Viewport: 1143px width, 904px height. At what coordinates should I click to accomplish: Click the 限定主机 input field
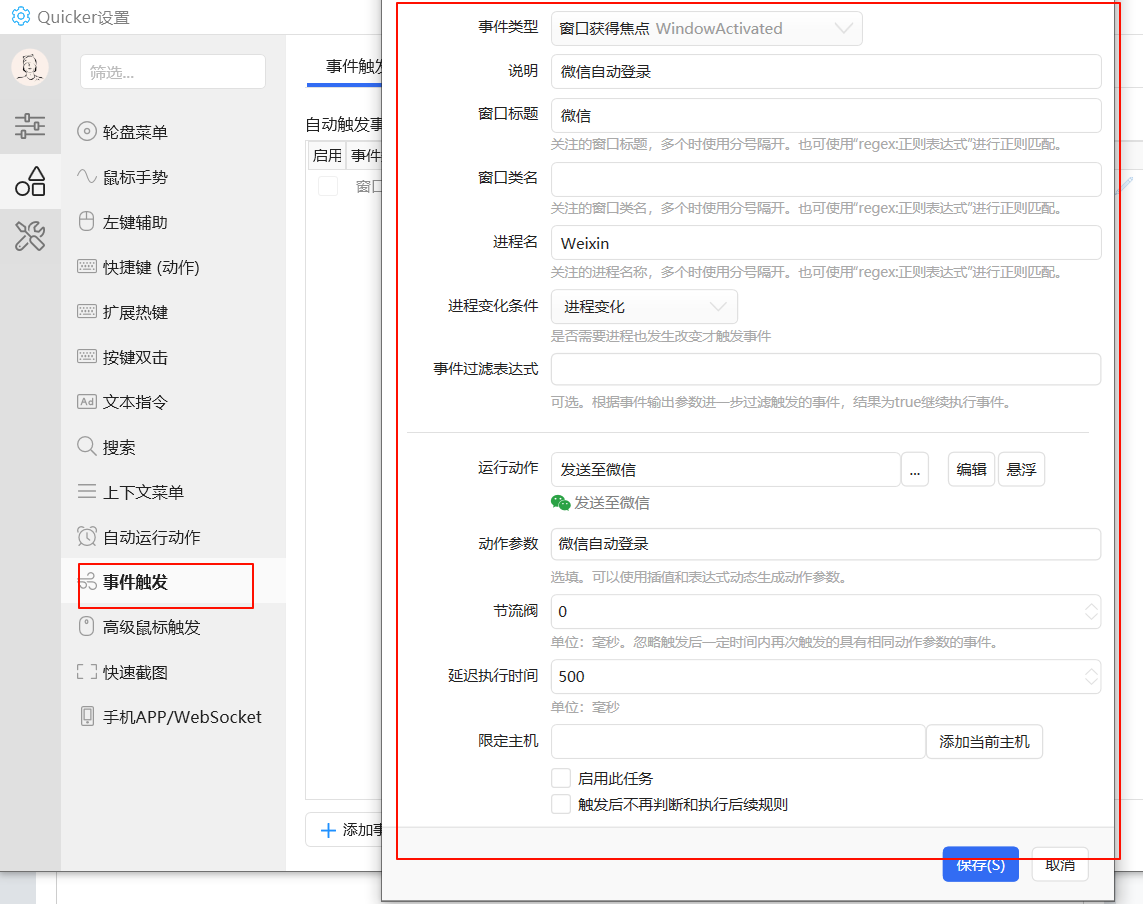[738, 741]
